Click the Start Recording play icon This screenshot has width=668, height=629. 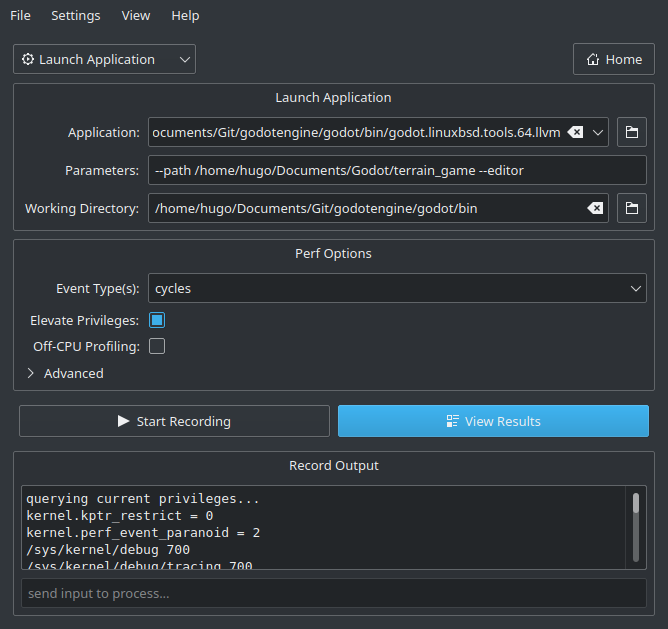[x=123, y=421]
